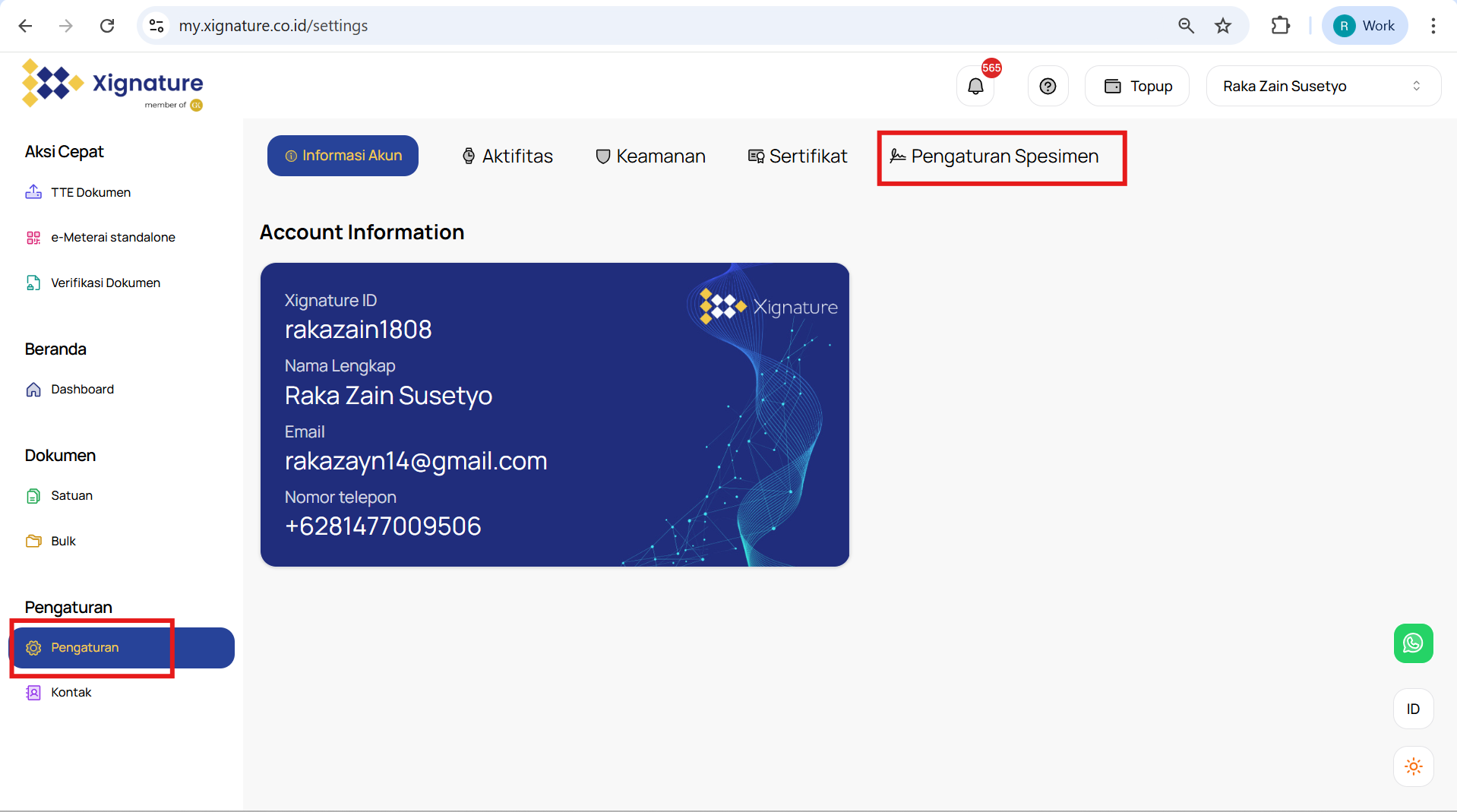Go to Verifikasi Dokumen
Image resolution: width=1457 pixels, height=812 pixels.
(105, 283)
